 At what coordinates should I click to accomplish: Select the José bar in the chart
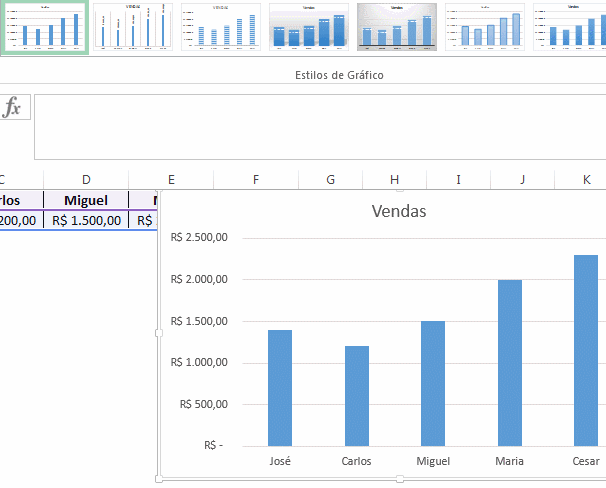(280, 388)
